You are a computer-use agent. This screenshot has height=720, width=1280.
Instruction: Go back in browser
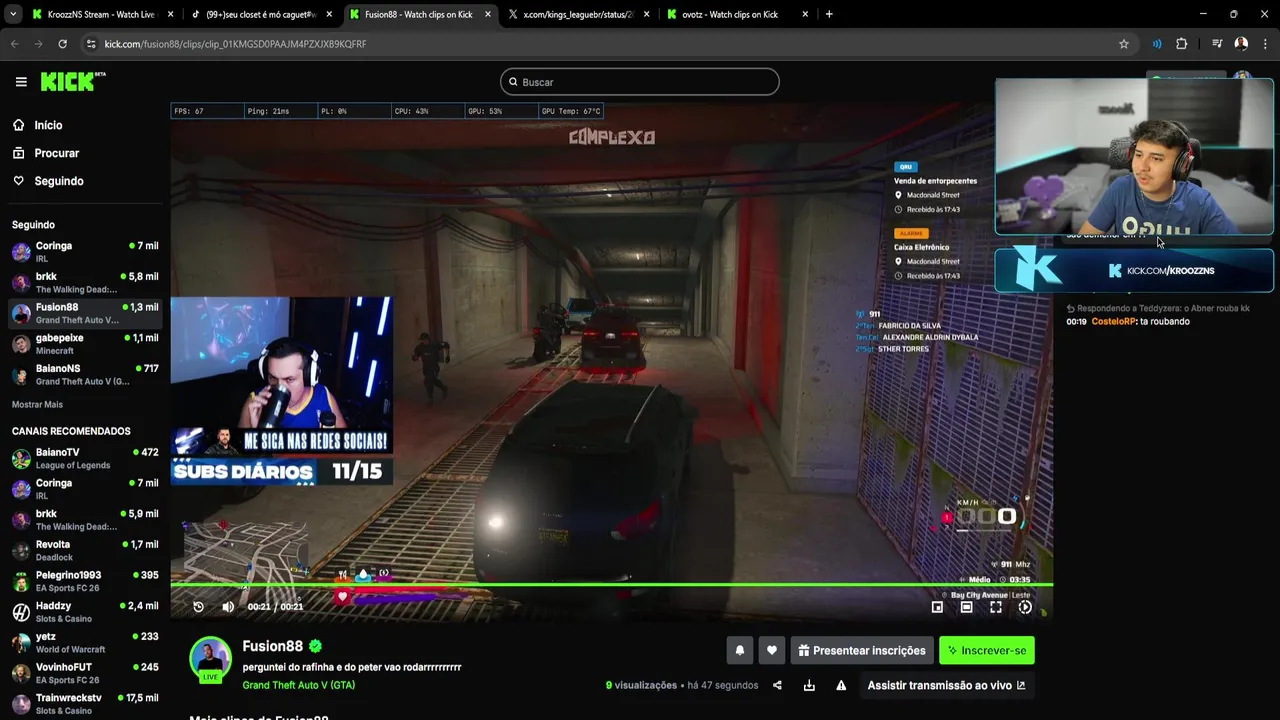[14, 44]
